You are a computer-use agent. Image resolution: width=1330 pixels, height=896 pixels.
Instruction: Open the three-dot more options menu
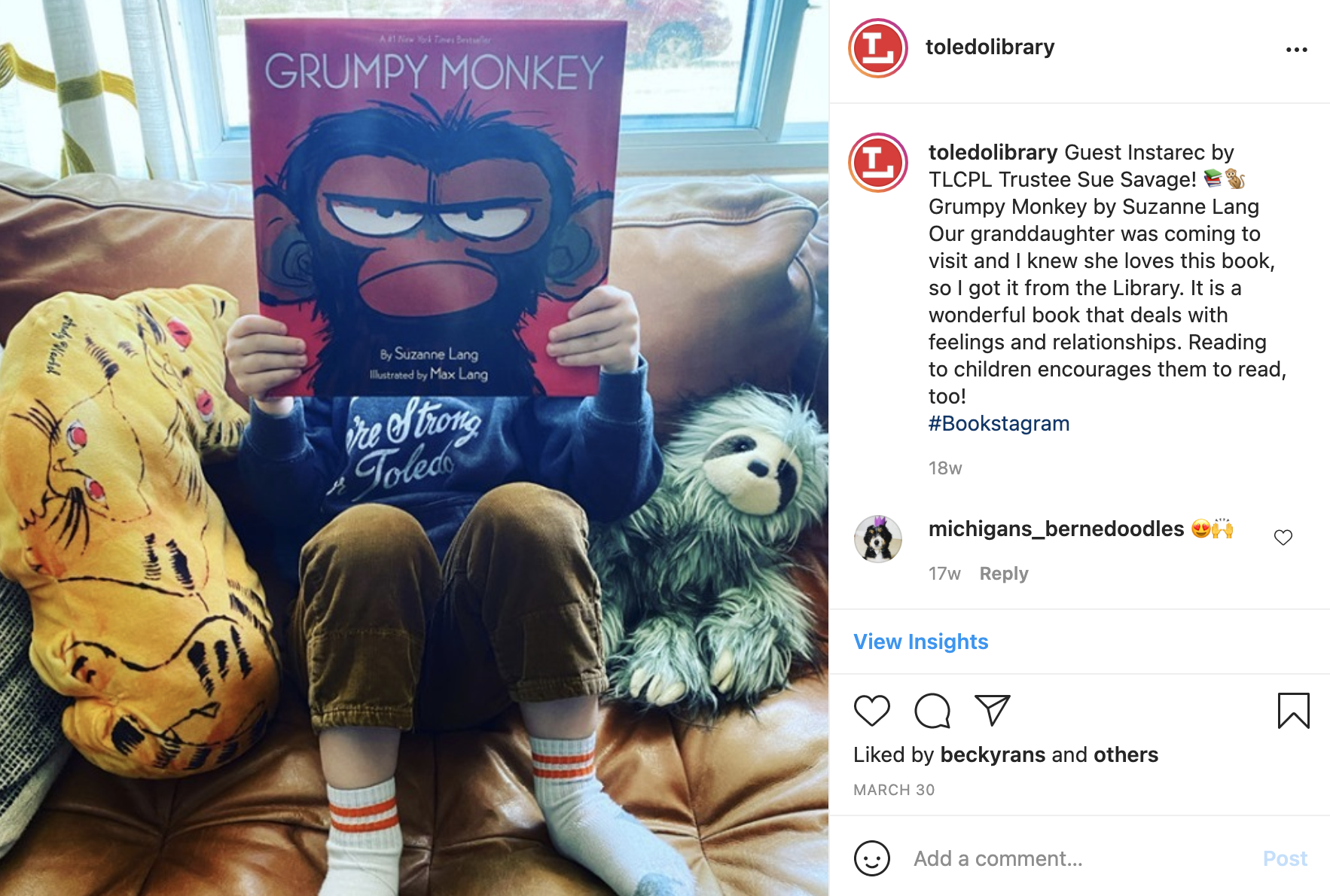coord(1296,50)
